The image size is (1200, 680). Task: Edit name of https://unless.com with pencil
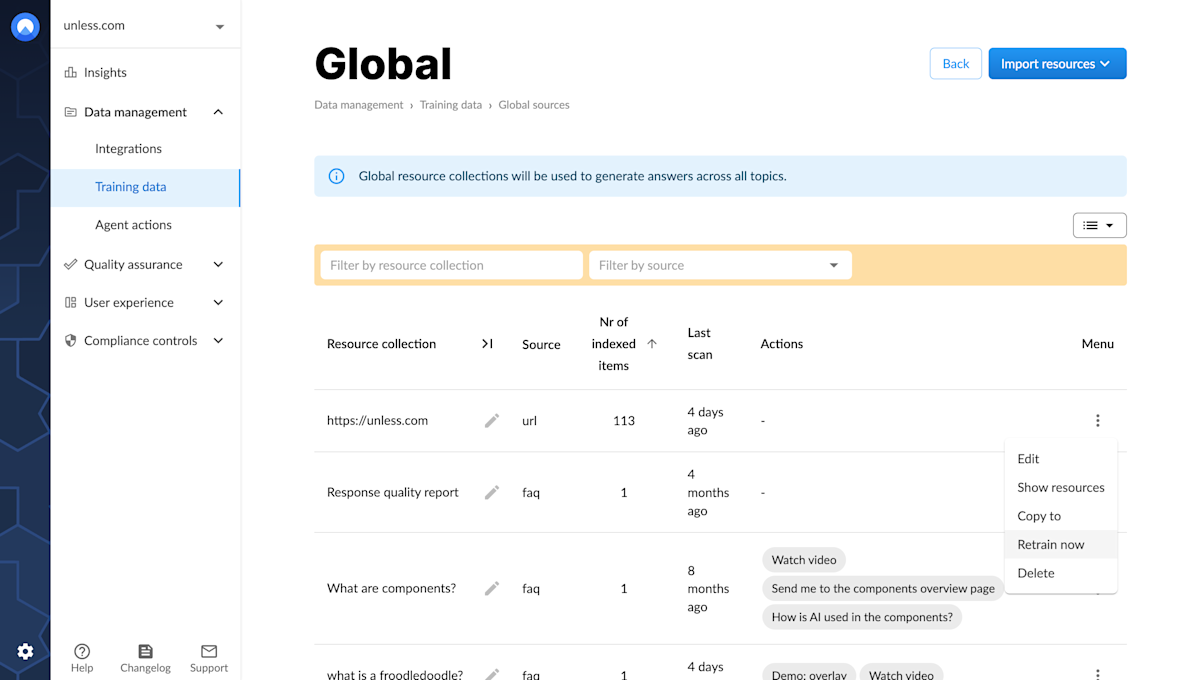[492, 421]
